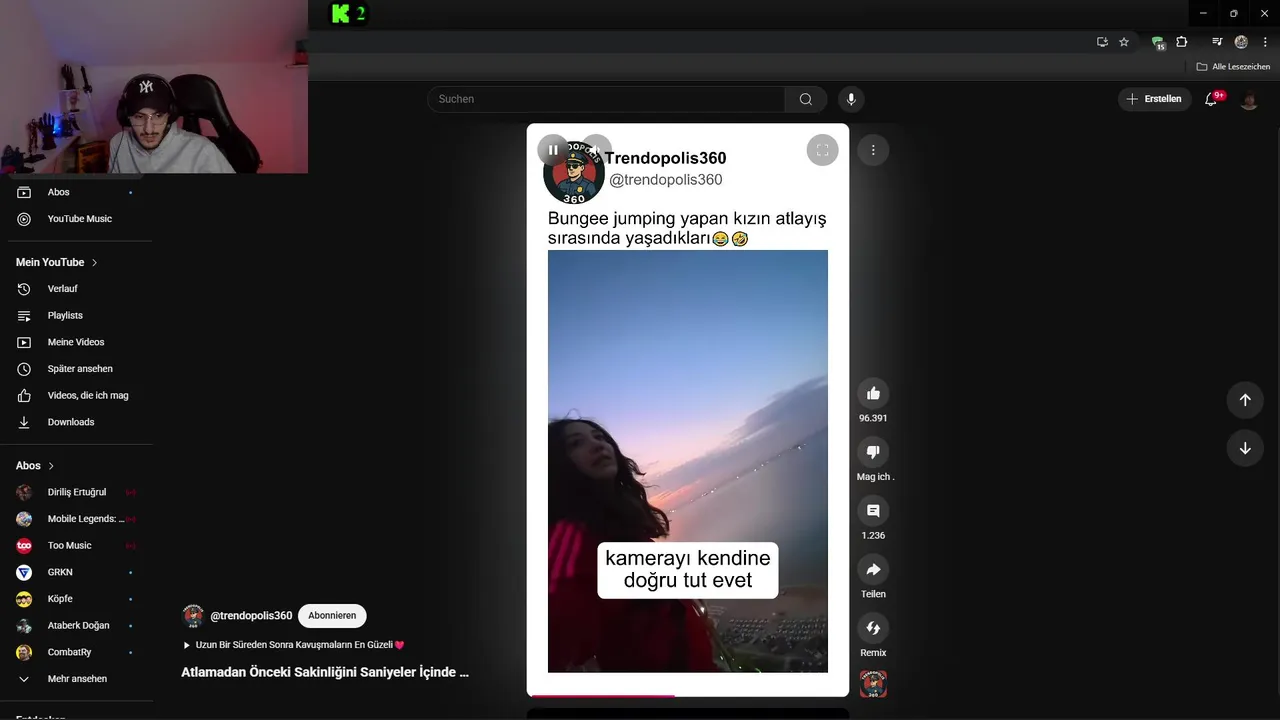
Task: Start voice search with the microphone
Action: pyautogui.click(x=851, y=99)
